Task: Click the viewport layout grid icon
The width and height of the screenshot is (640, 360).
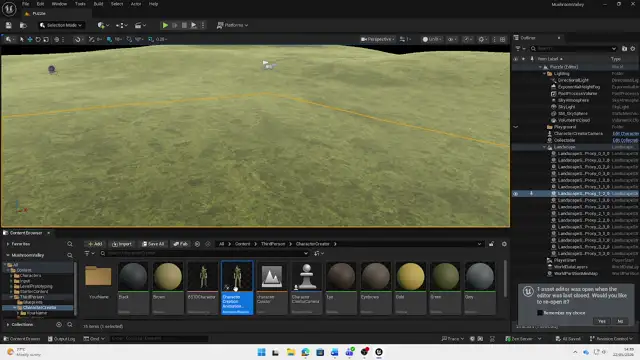Action: click(x=502, y=39)
